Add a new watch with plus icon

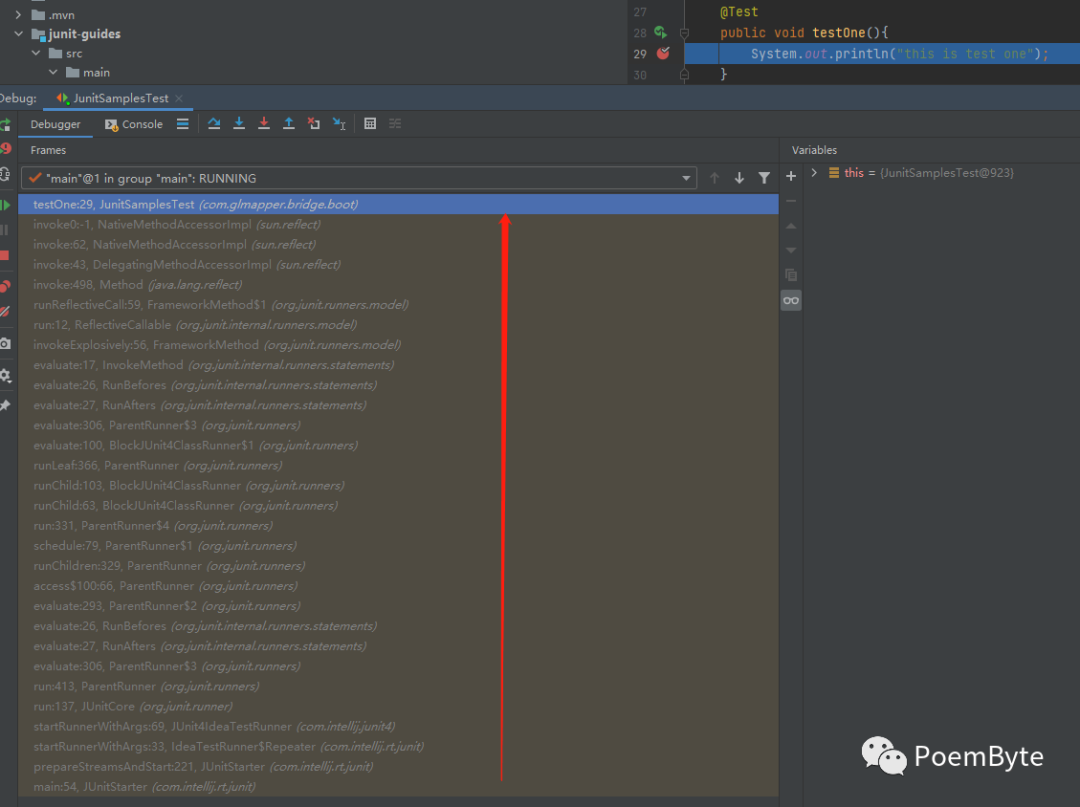tap(791, 176)
